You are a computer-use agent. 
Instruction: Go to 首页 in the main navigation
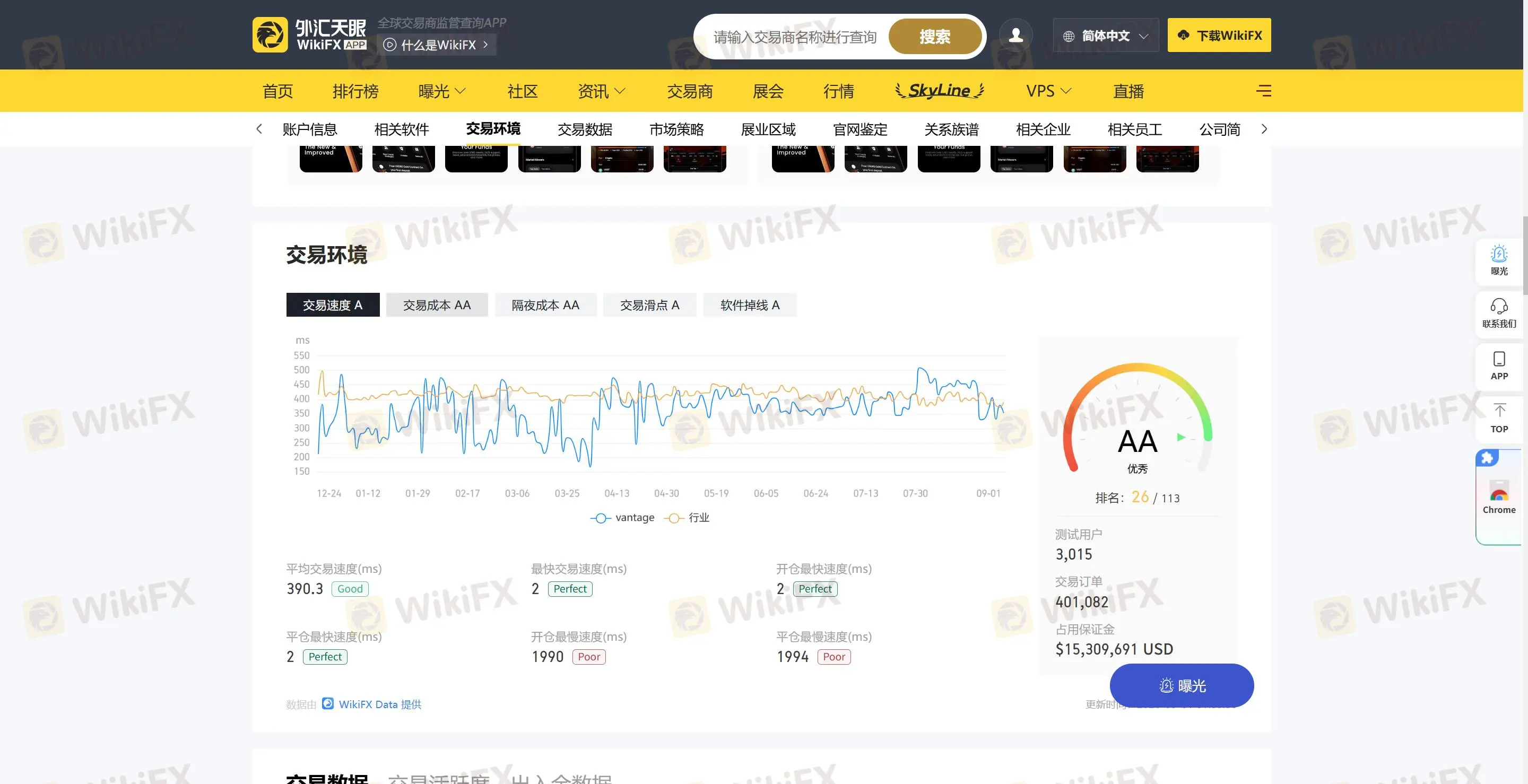pos(277,91)
